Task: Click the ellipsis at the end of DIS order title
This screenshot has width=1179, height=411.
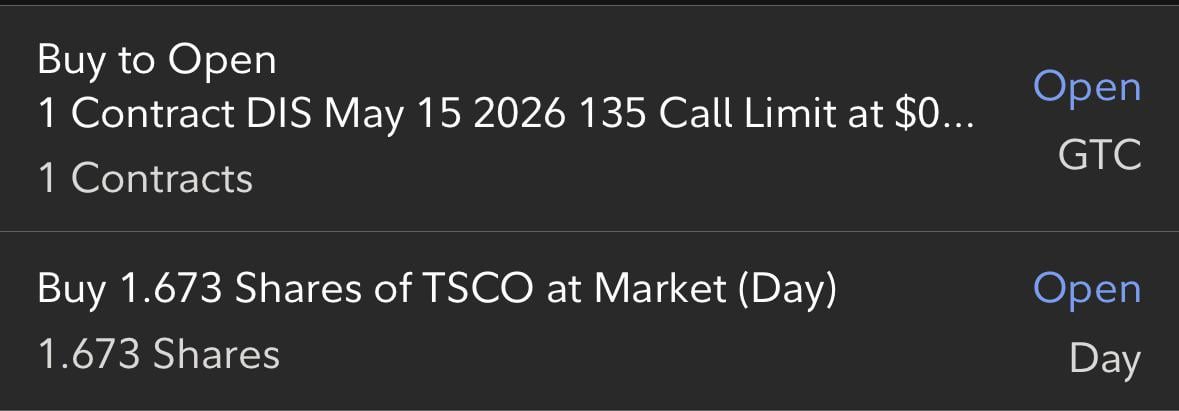Action: [958, 122]
